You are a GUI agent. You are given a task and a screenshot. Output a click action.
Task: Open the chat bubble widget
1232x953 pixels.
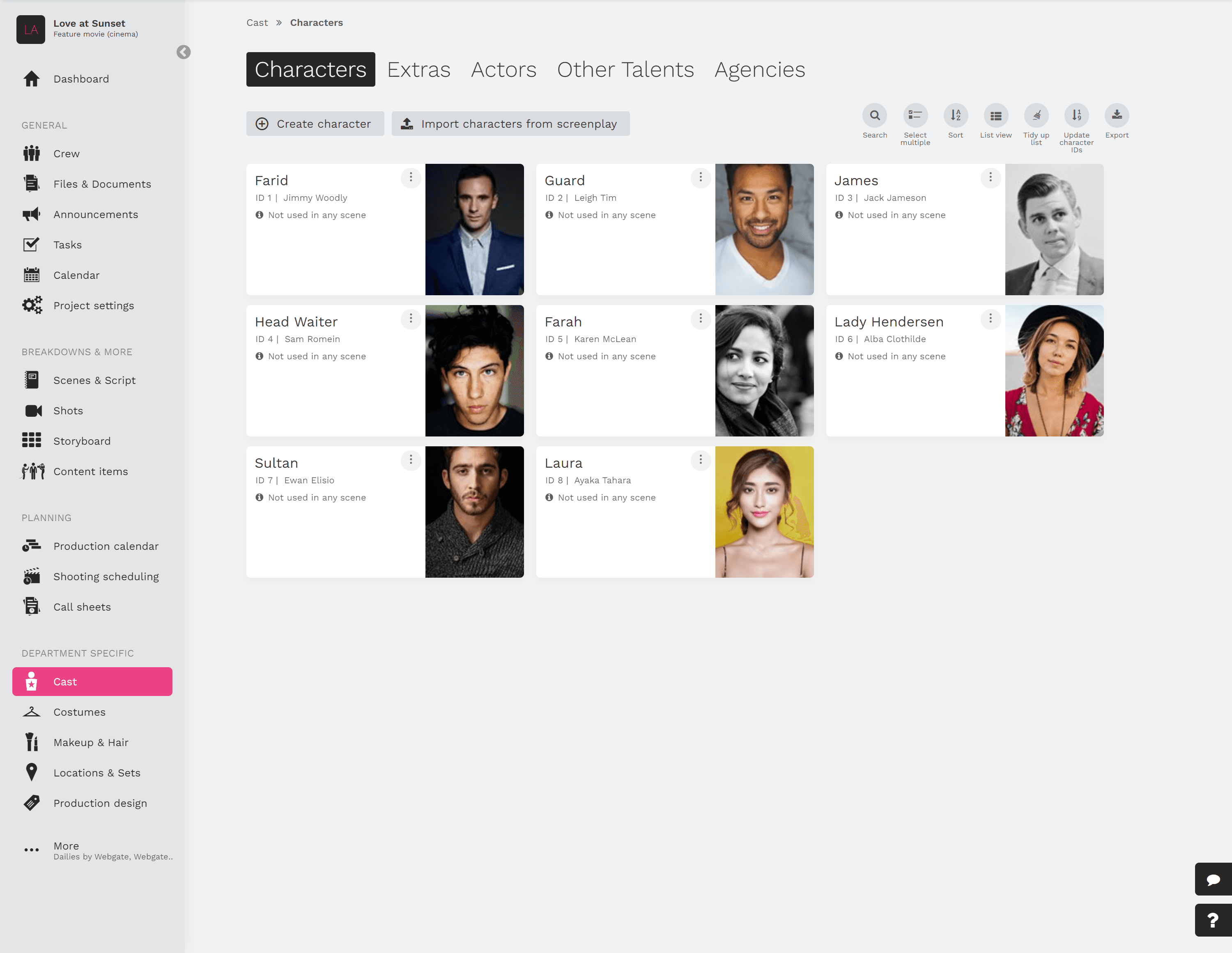point(1213,879)
